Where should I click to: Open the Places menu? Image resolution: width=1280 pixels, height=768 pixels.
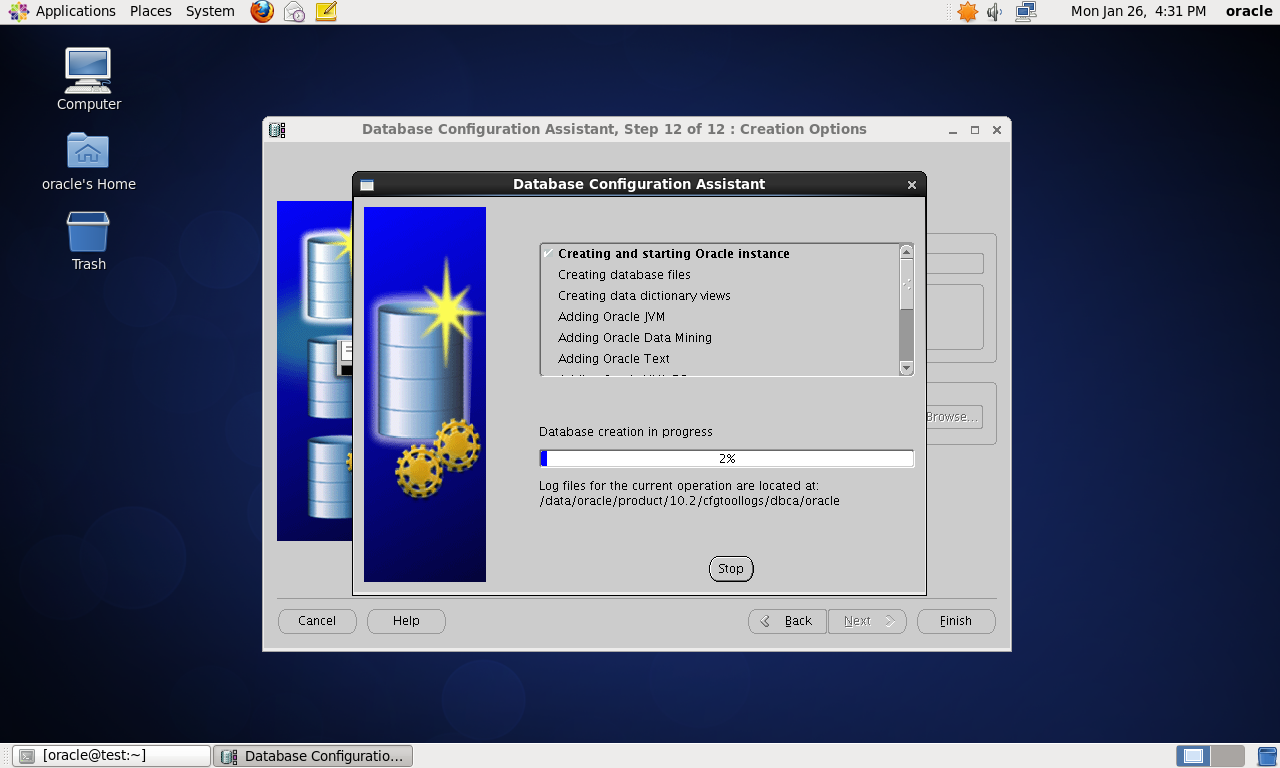tap(150, 11)
